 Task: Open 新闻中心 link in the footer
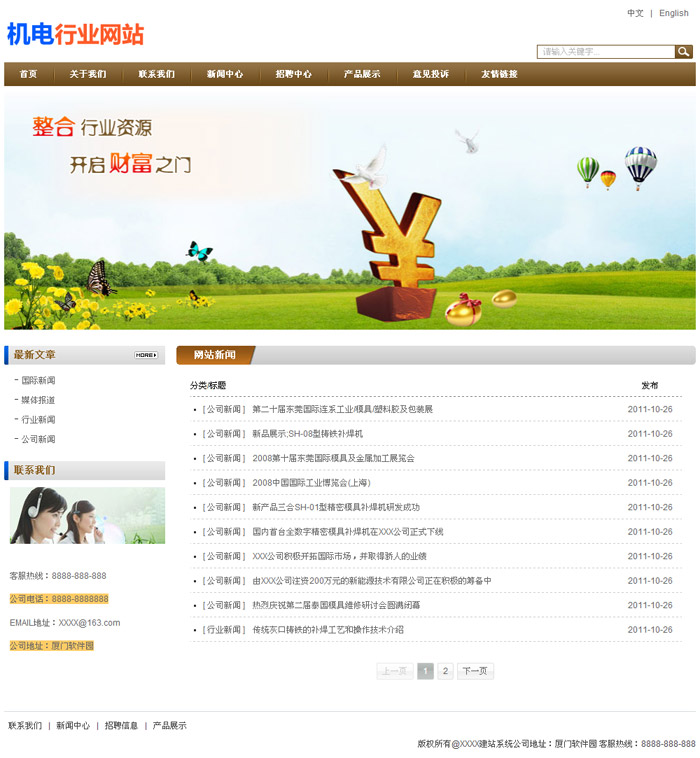click(x=73, y=726)
